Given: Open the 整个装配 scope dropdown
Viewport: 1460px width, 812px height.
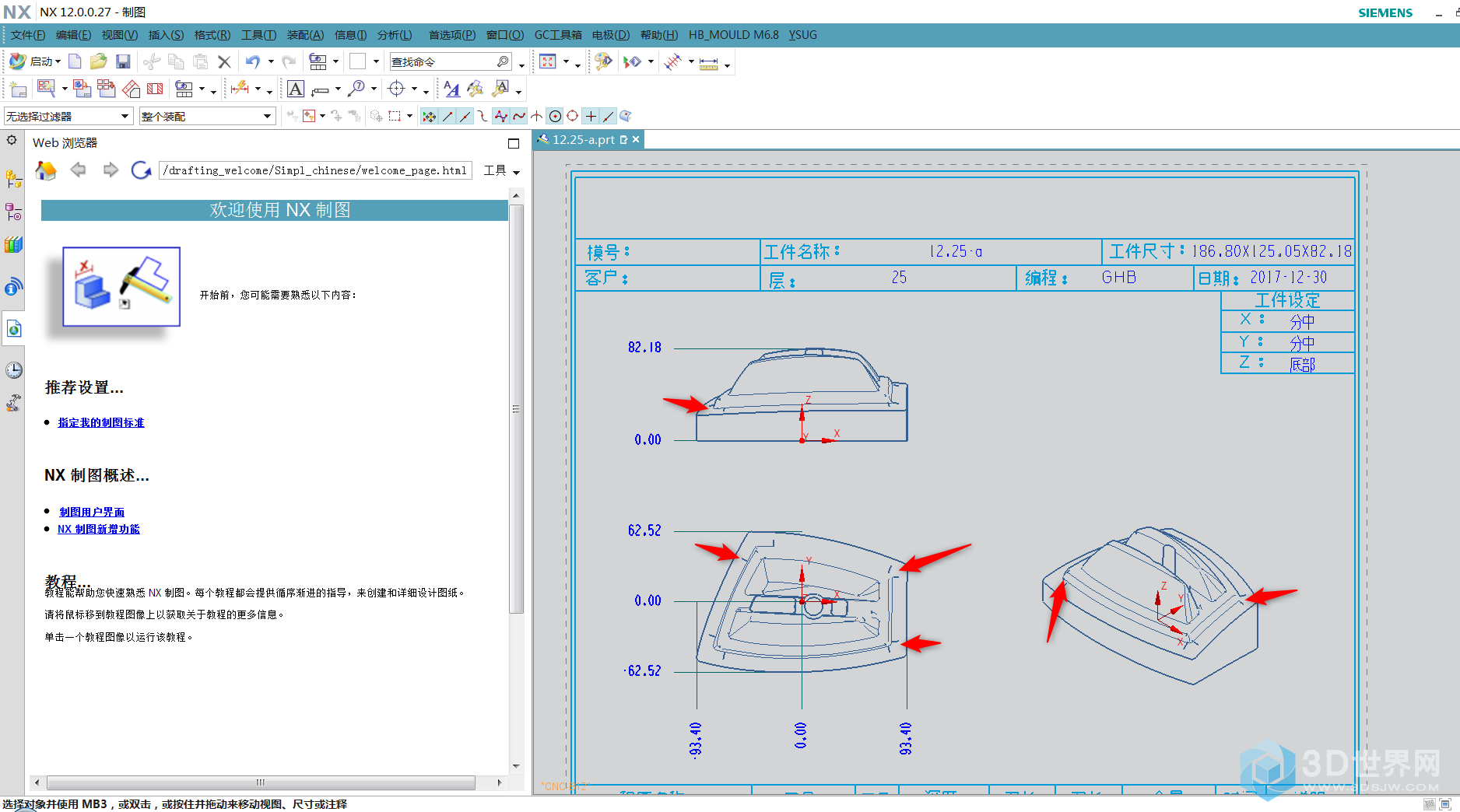Looking at the screenshot, I should (x=208, y=117).
